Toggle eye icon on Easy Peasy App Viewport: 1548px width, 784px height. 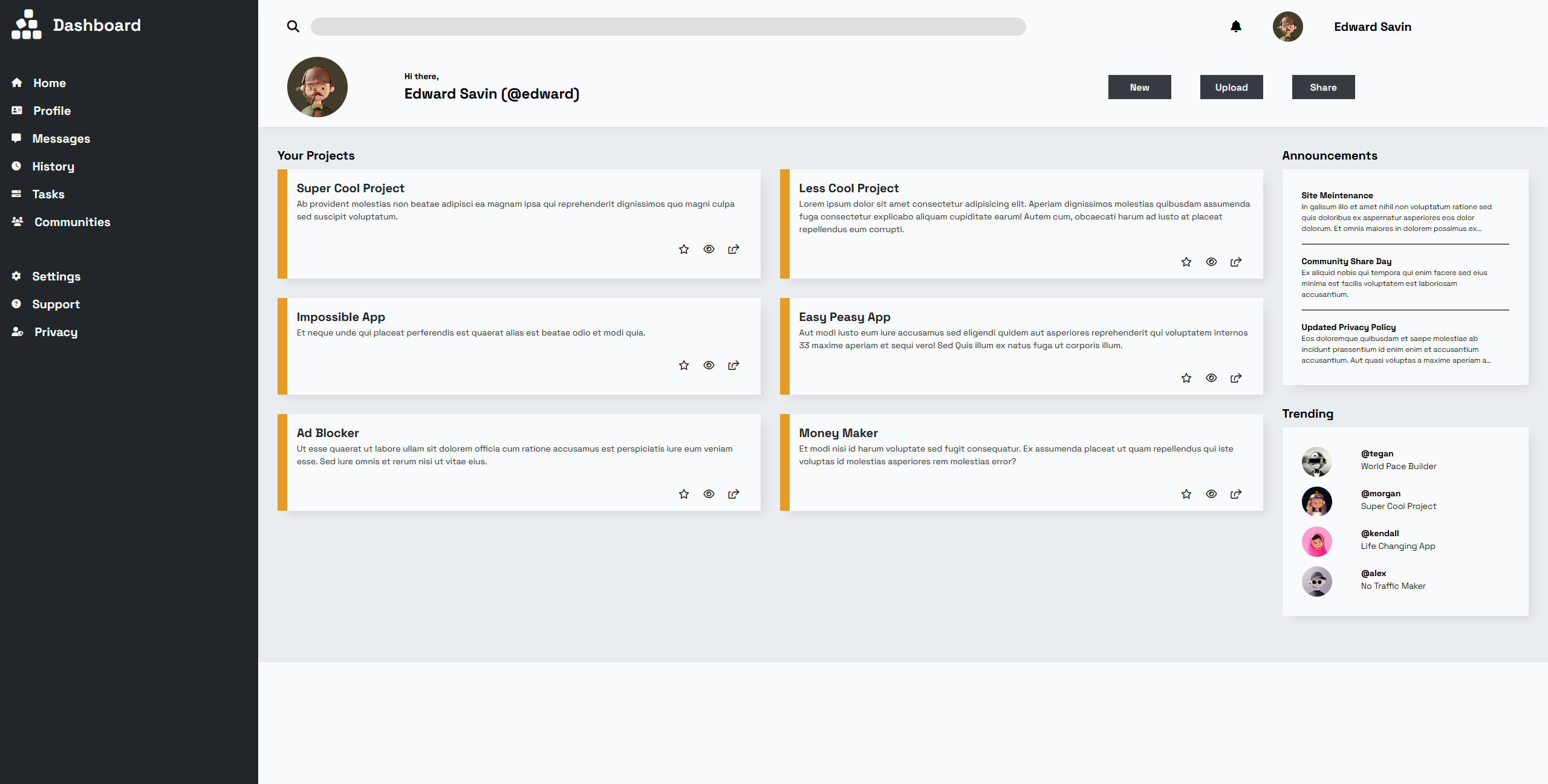(x=1211, y=378)
